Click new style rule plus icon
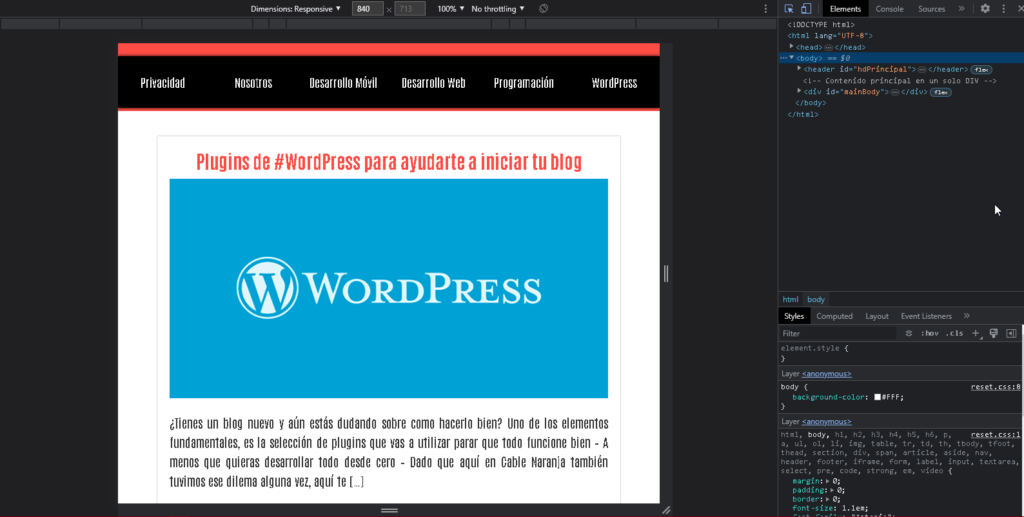The image size is (1024, 517). click(x=976, y=333)
